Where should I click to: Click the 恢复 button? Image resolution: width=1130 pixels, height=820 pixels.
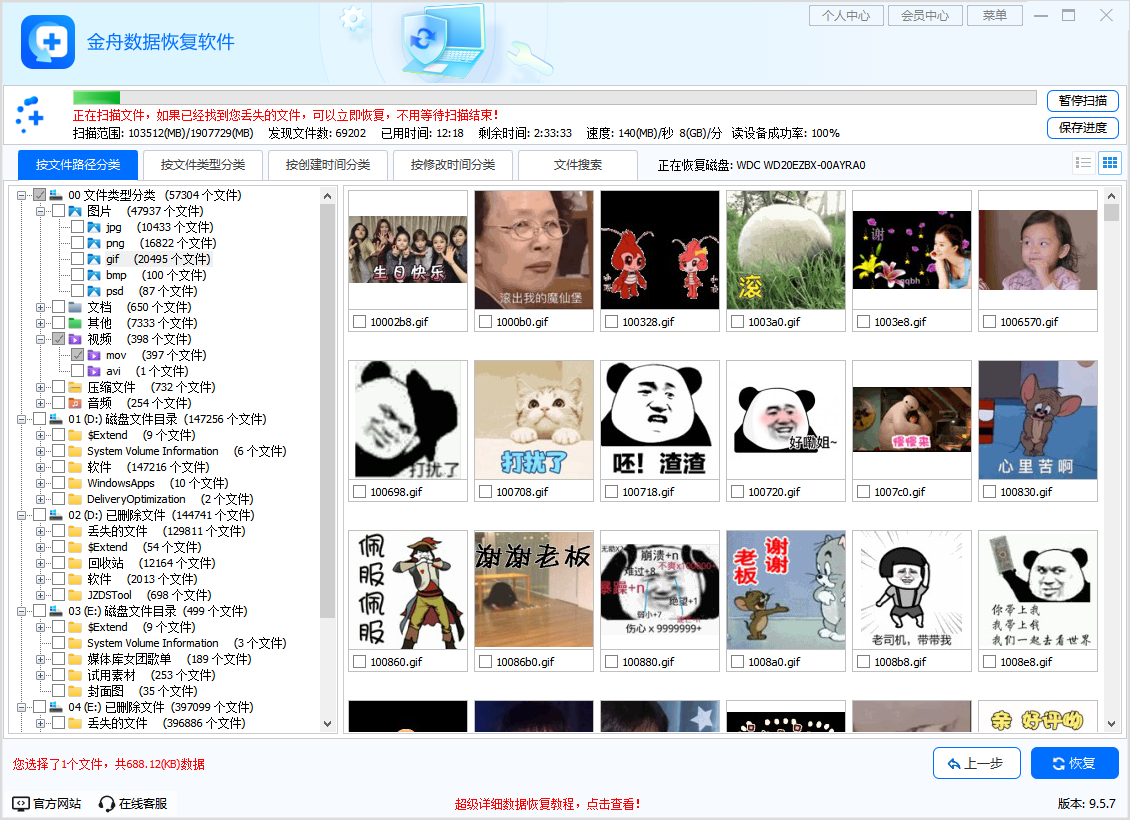click(1075, 763)
